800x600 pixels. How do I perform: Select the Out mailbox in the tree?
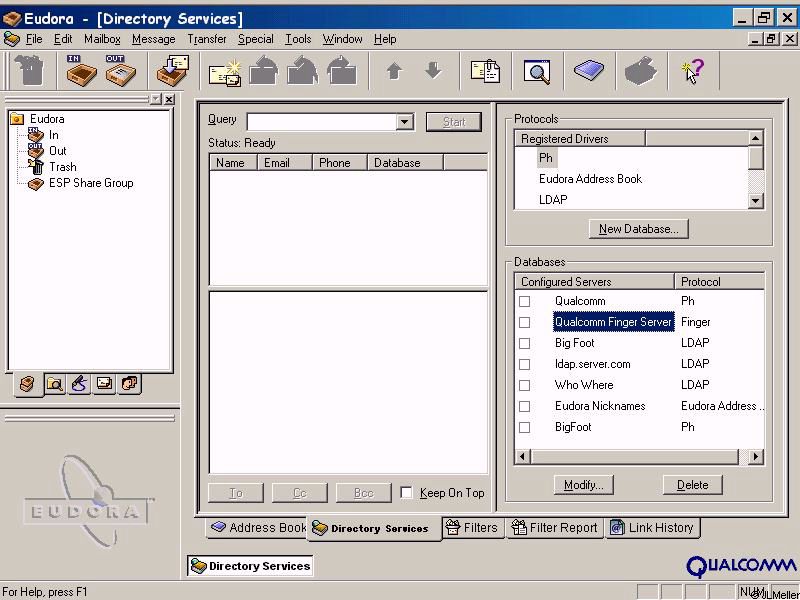(58, 151)
